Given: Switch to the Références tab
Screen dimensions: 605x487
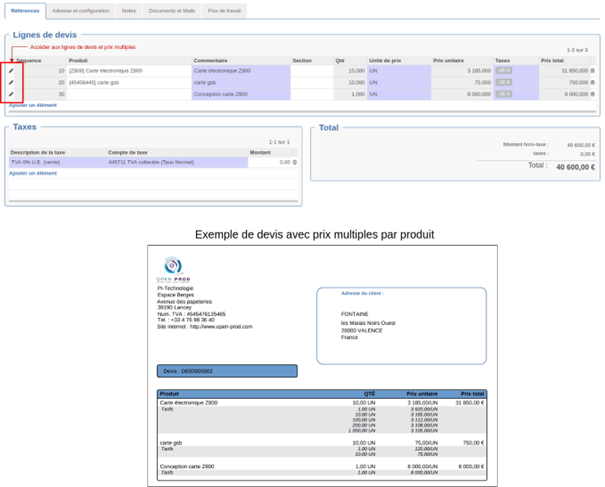Looking at the screenshot, I should click(25, 11).
